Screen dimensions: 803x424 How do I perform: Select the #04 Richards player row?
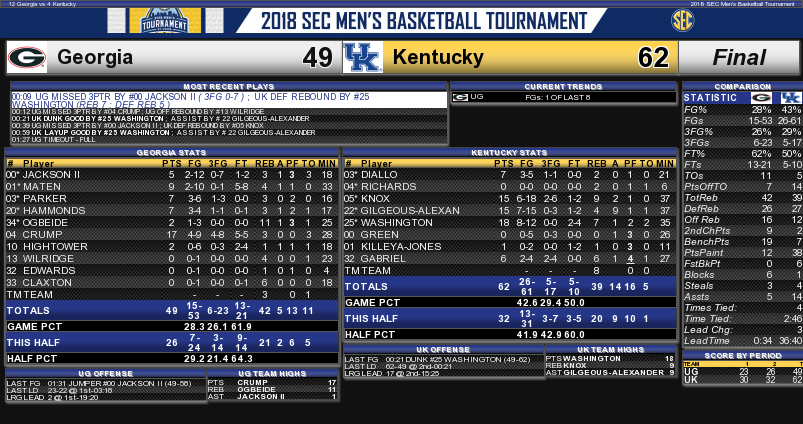[x=510, y=186]
